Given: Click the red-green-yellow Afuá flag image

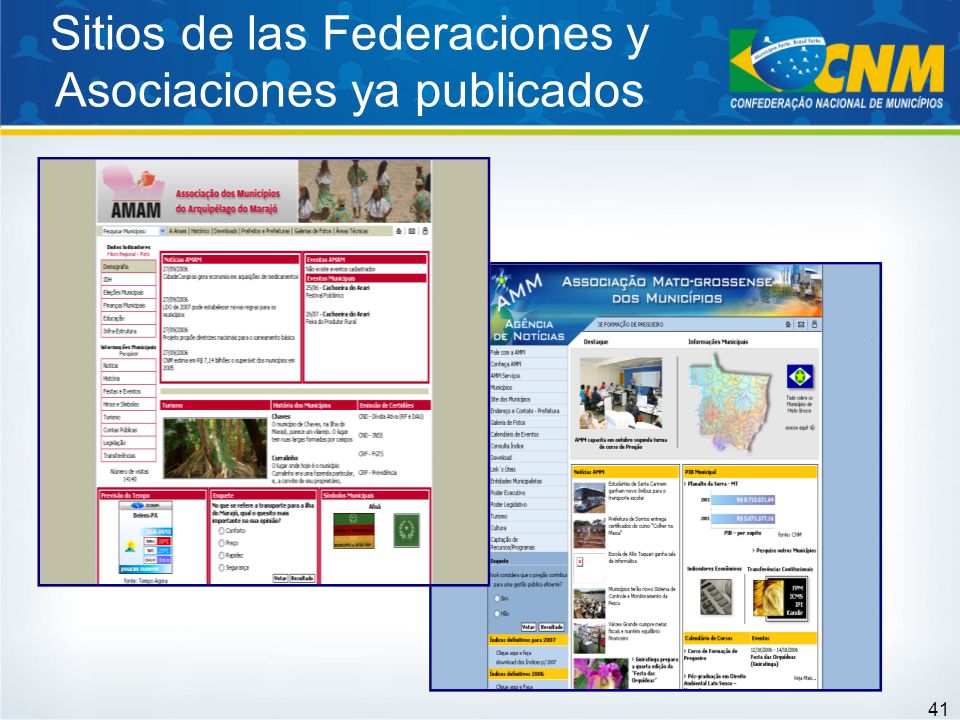Looking at the screenshot, I should point(353,530).
